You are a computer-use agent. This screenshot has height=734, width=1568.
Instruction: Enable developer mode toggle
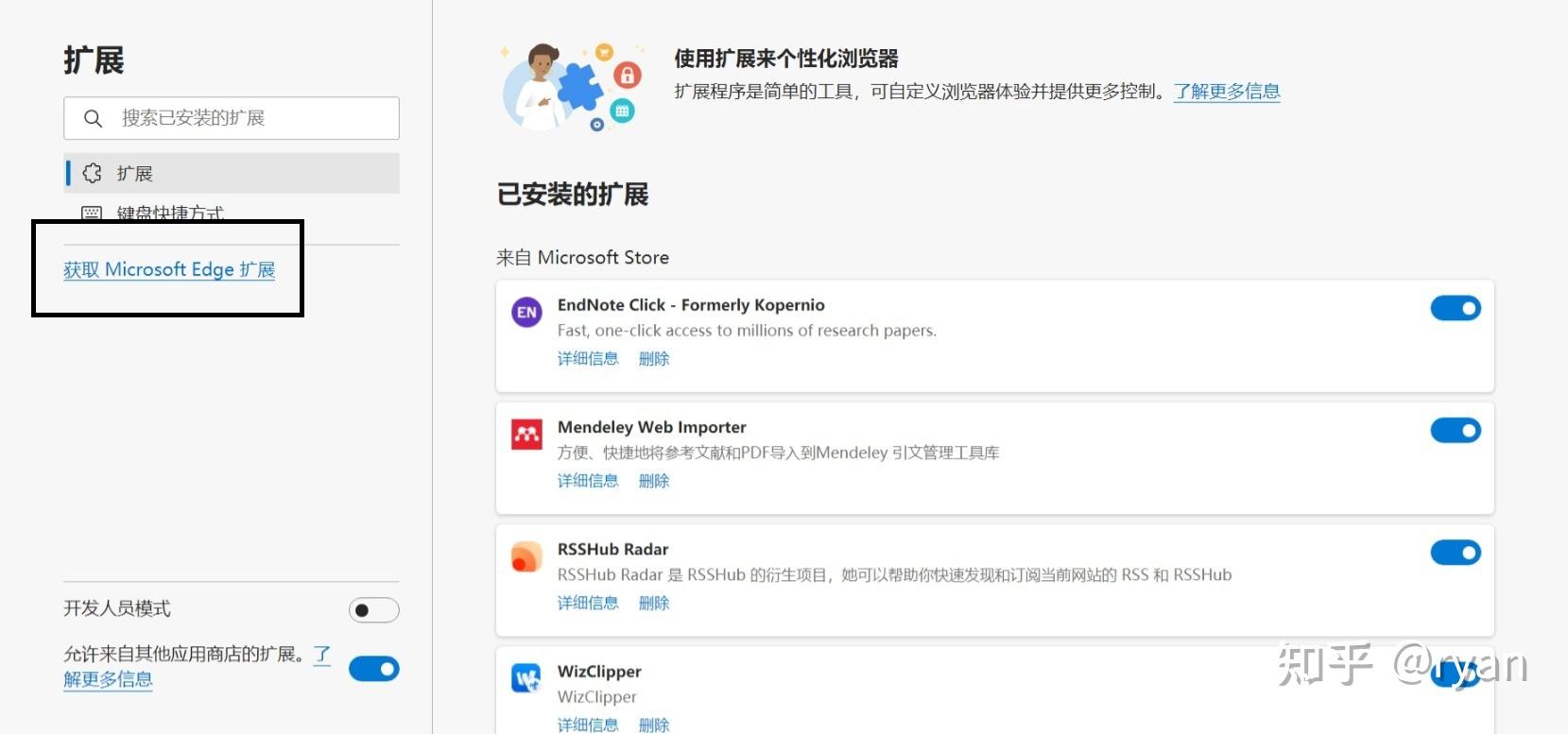point(374,610)
